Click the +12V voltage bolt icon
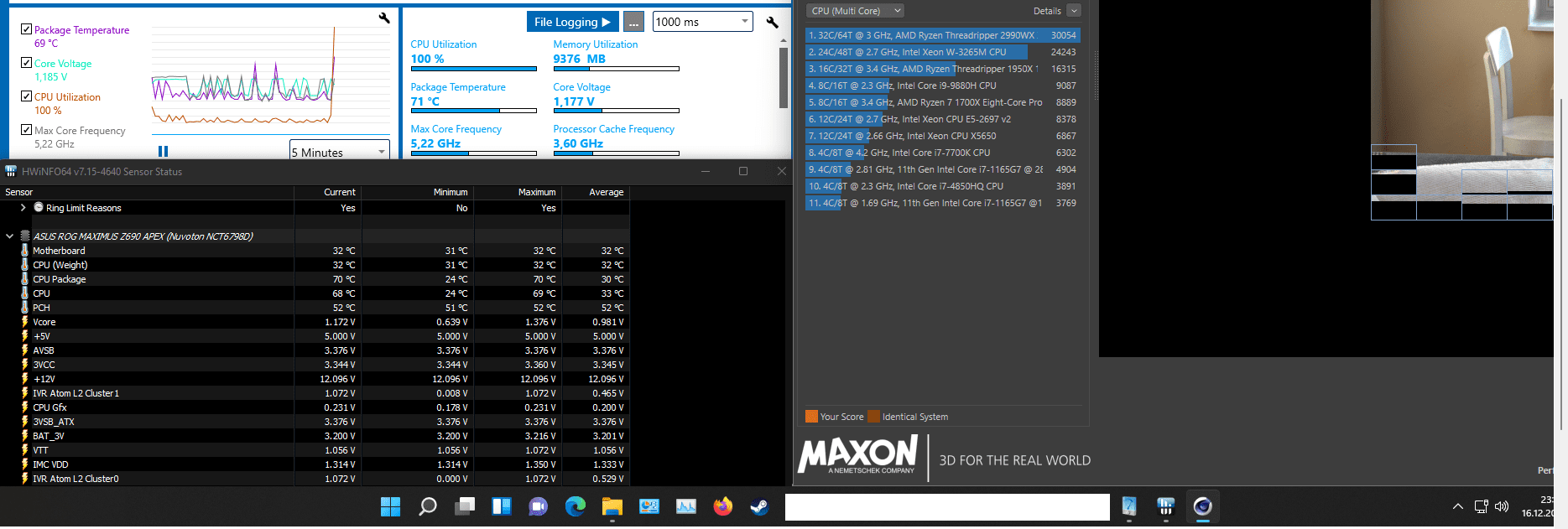This screenshot has height=529, width=1568. [25, 379]
